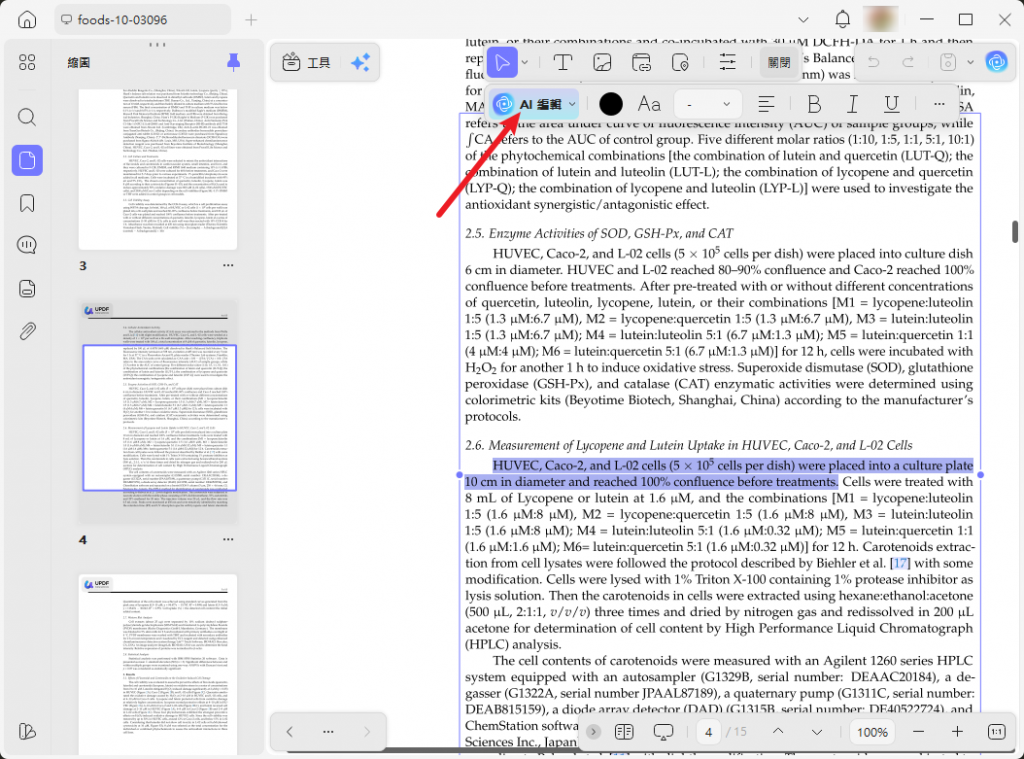Select the foods-10-03096 document tab
Image resolution: width=1024 pixels, height=759 pixels.
tap(142, 20)
